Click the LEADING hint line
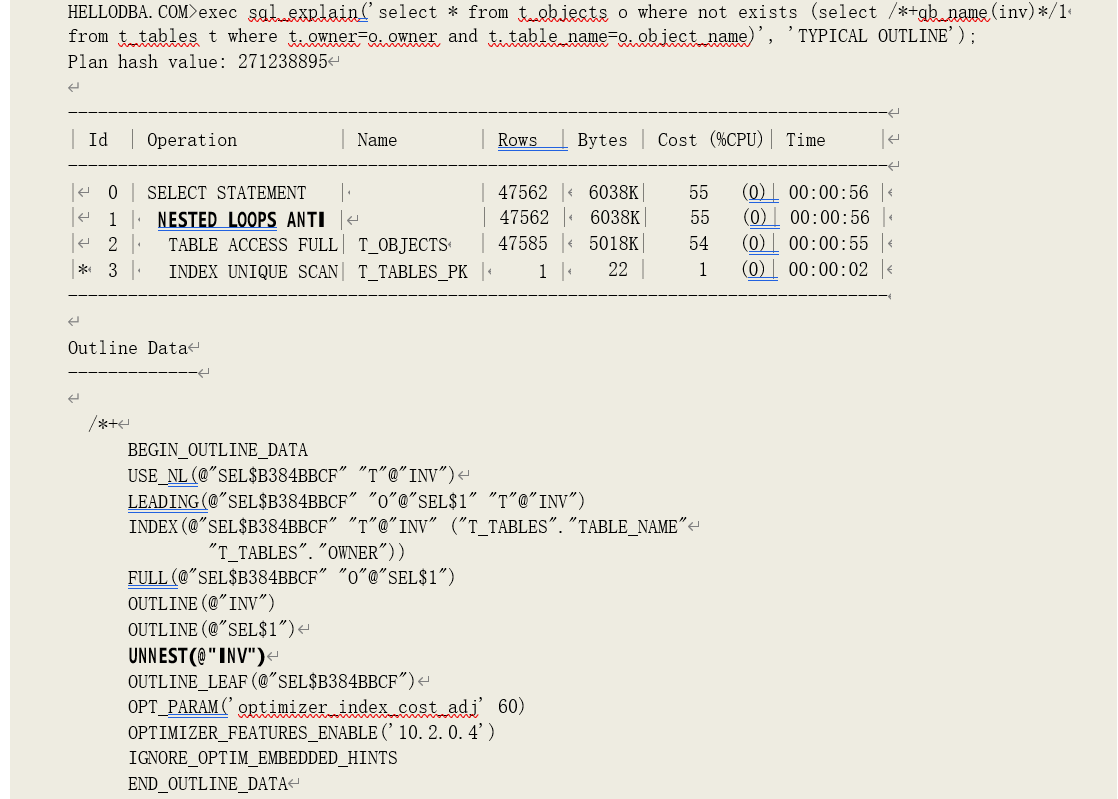 coord(356,501)
